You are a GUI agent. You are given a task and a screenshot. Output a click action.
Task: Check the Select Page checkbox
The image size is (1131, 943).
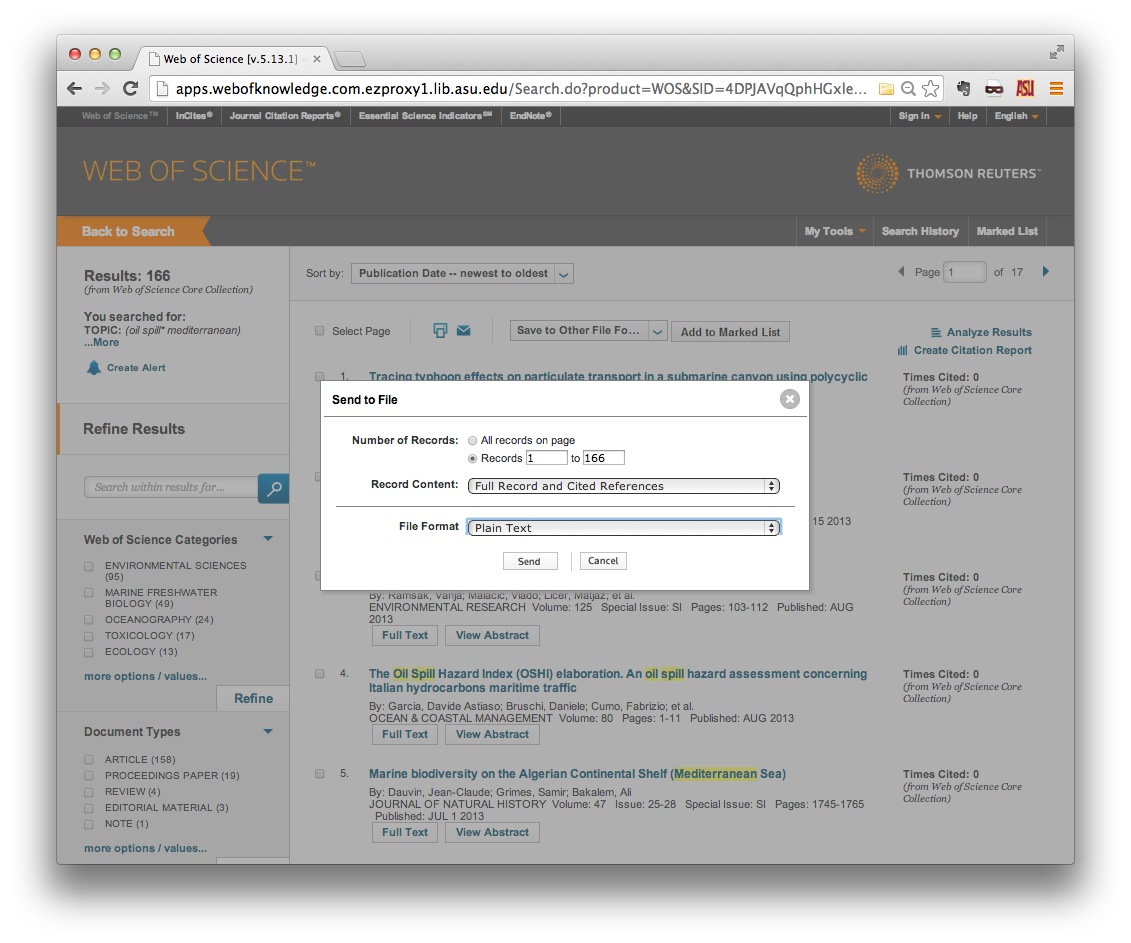(320, 331)
